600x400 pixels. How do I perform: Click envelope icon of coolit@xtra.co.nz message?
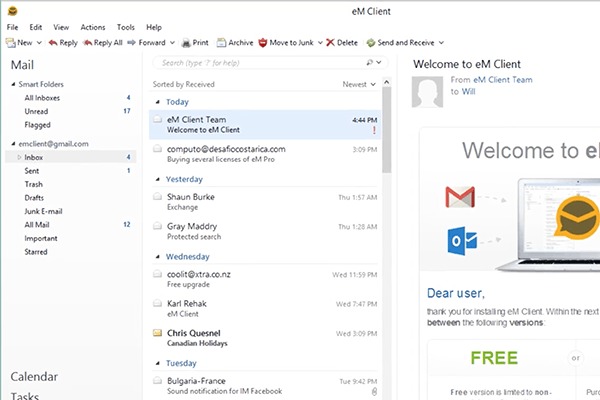click(157, 274)
